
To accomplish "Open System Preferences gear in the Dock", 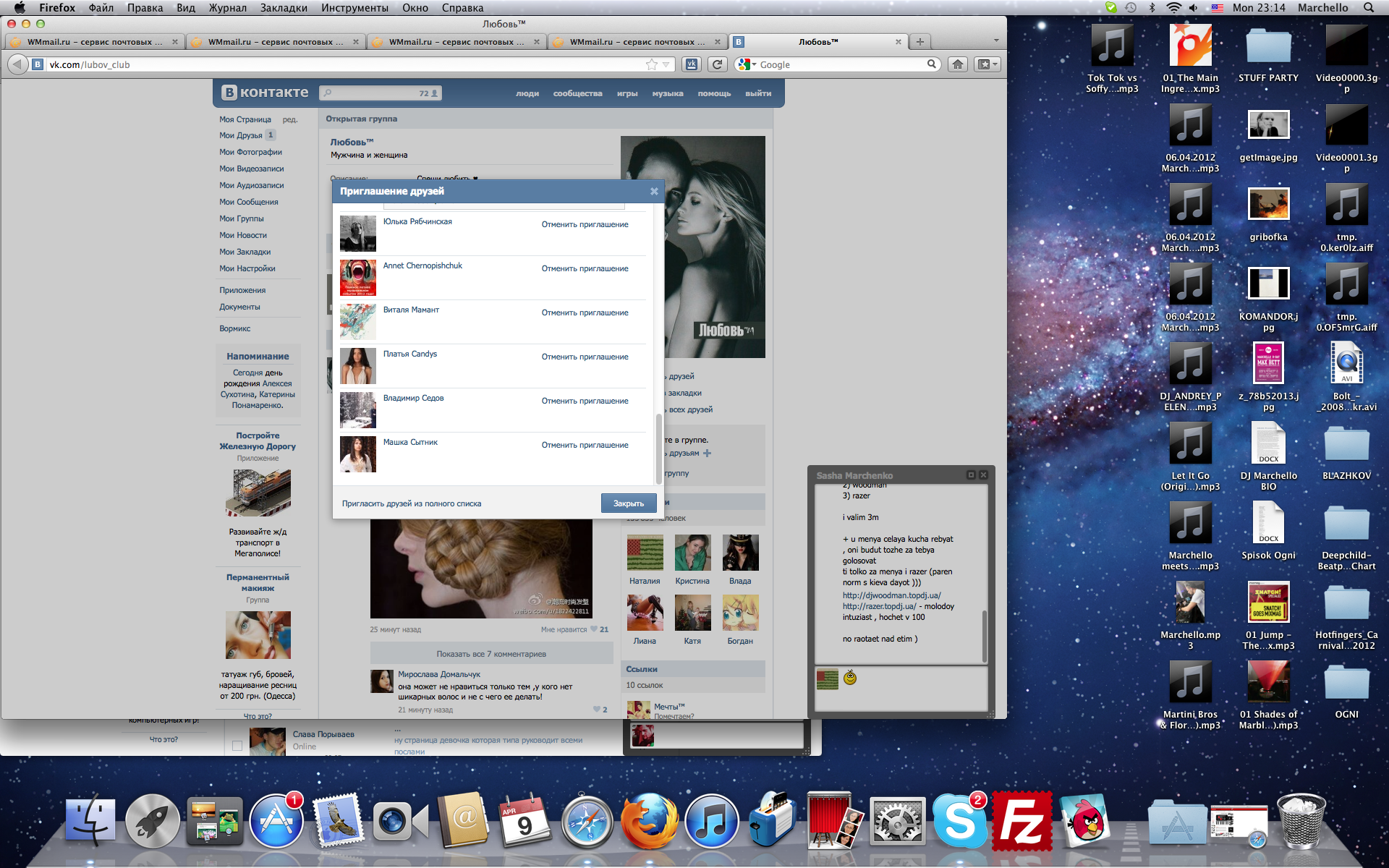I will pos(897,822).
